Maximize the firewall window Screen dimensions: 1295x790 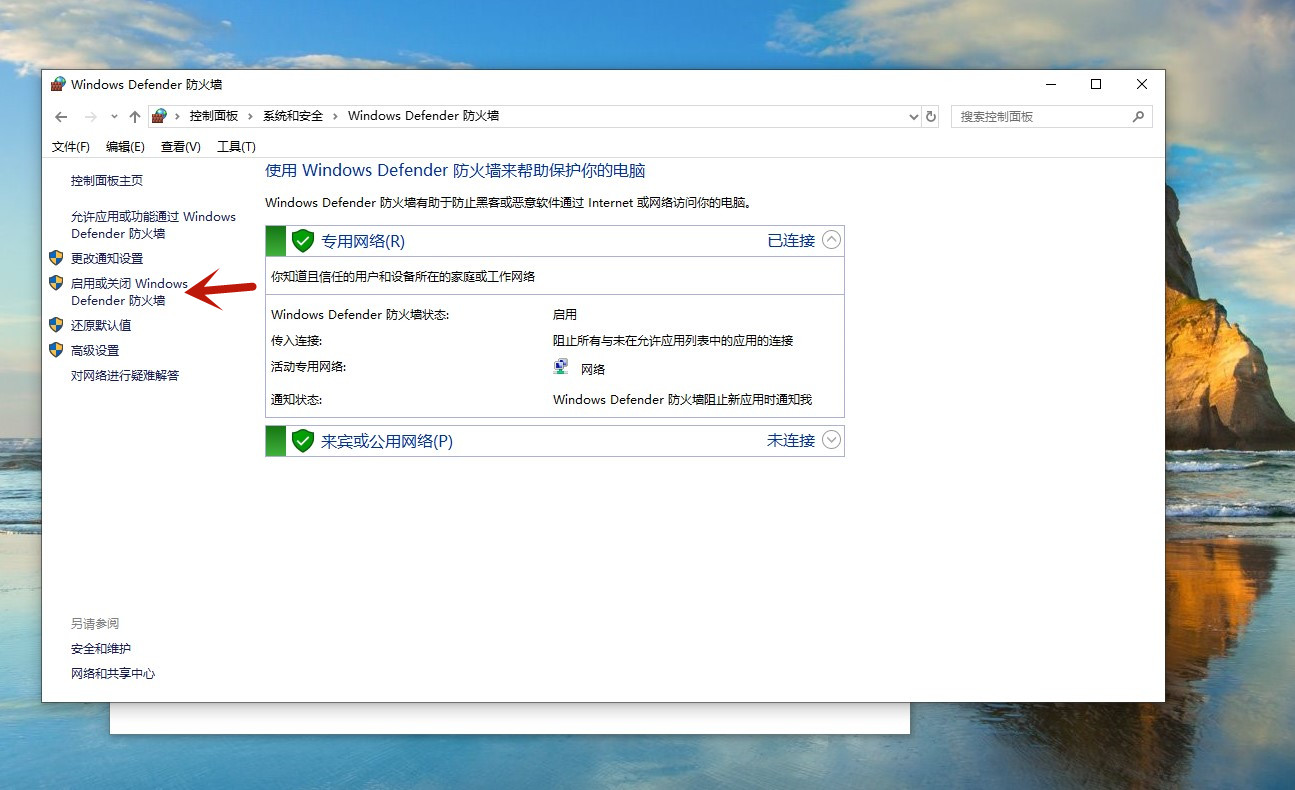tap(1096, 84)
